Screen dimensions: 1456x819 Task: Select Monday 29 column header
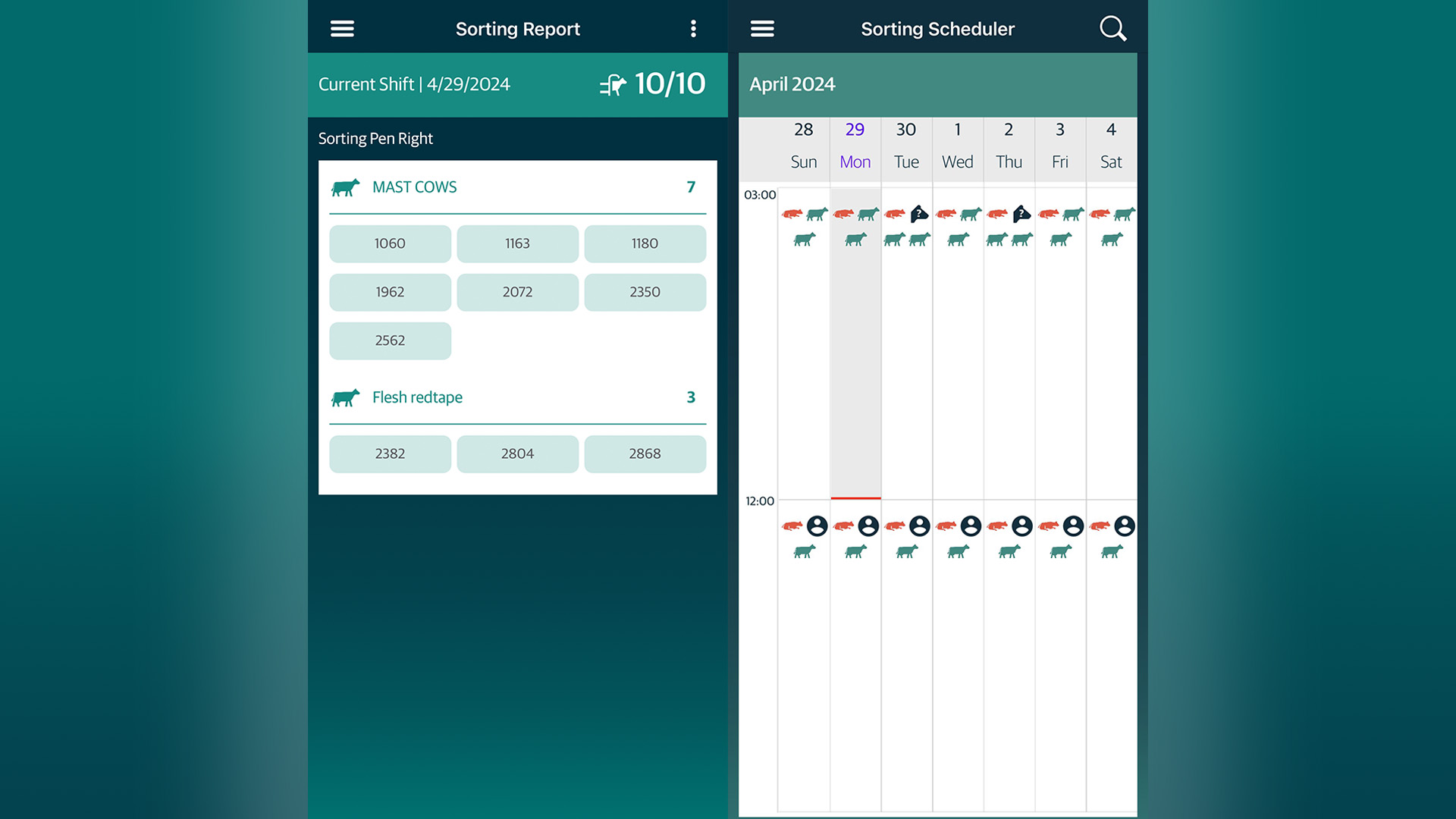pos(855,146)
